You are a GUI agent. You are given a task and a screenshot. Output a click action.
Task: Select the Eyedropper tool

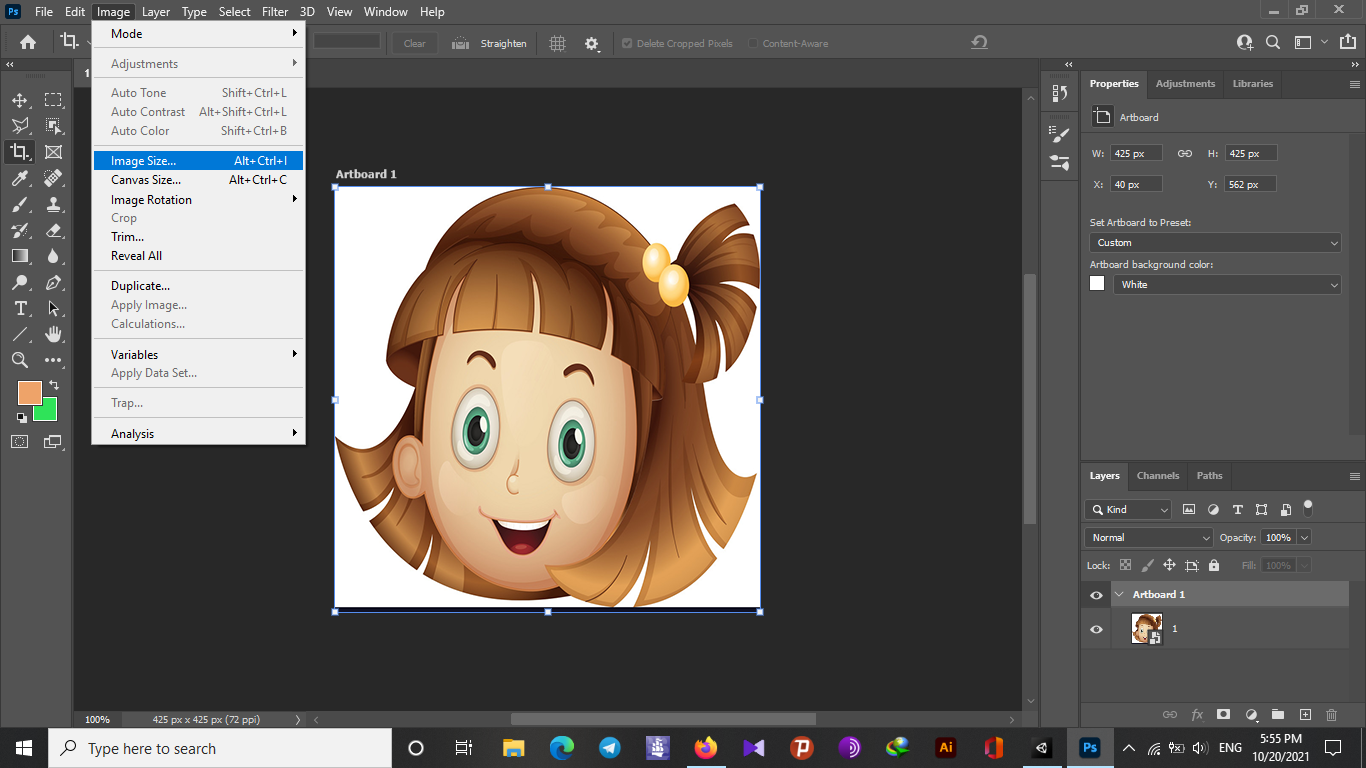tap(20, 178)
